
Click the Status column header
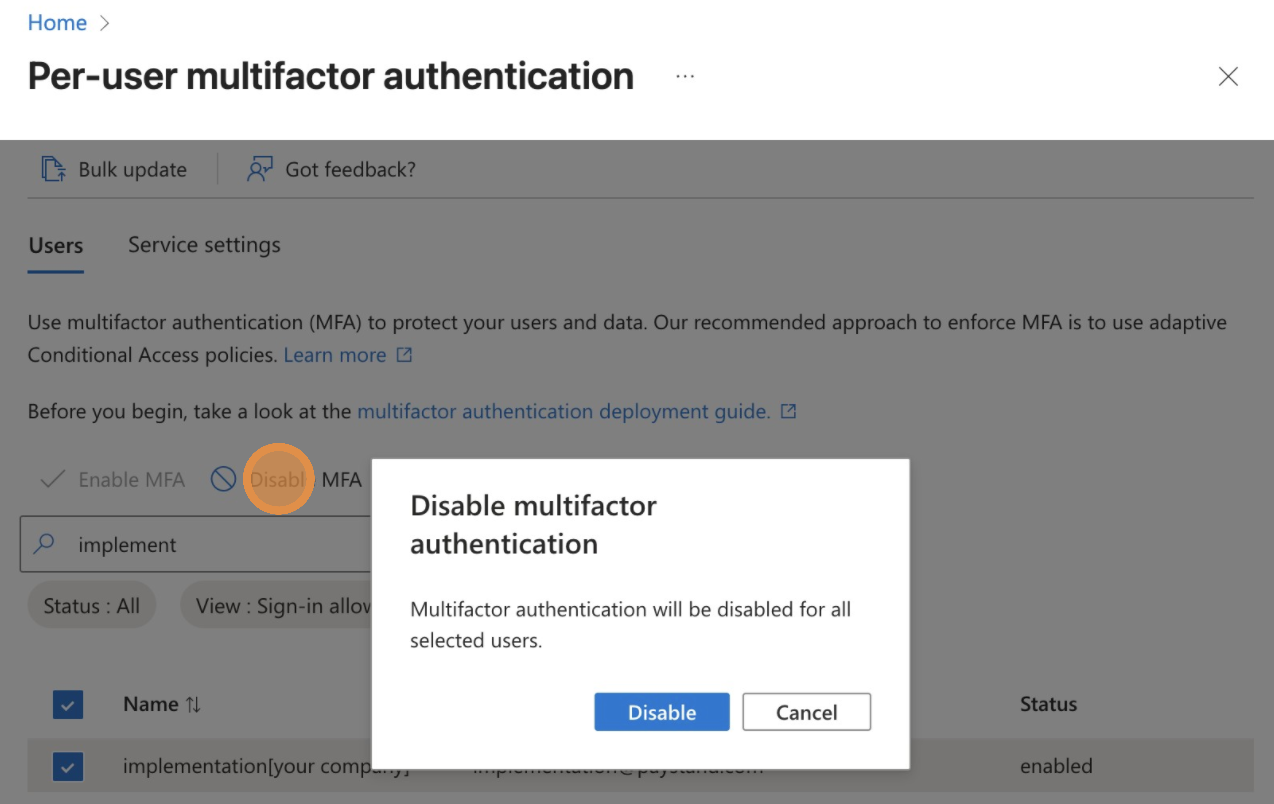pos(1048,704)
